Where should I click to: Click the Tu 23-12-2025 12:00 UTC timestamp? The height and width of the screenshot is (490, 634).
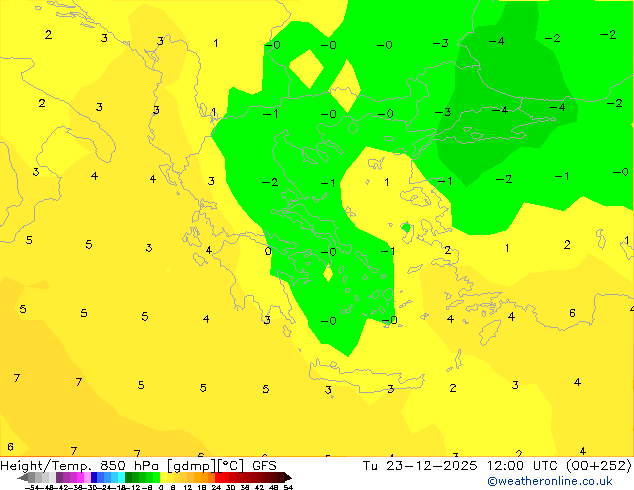click(x=461, y=465)
